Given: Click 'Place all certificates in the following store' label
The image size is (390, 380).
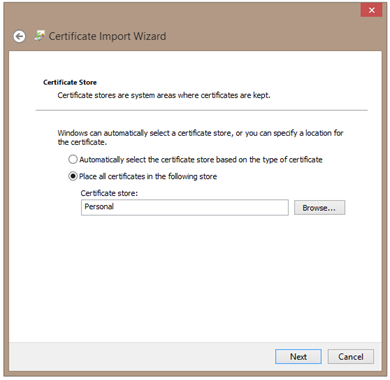Looking at the screenshot, I should tap(148, 176).
